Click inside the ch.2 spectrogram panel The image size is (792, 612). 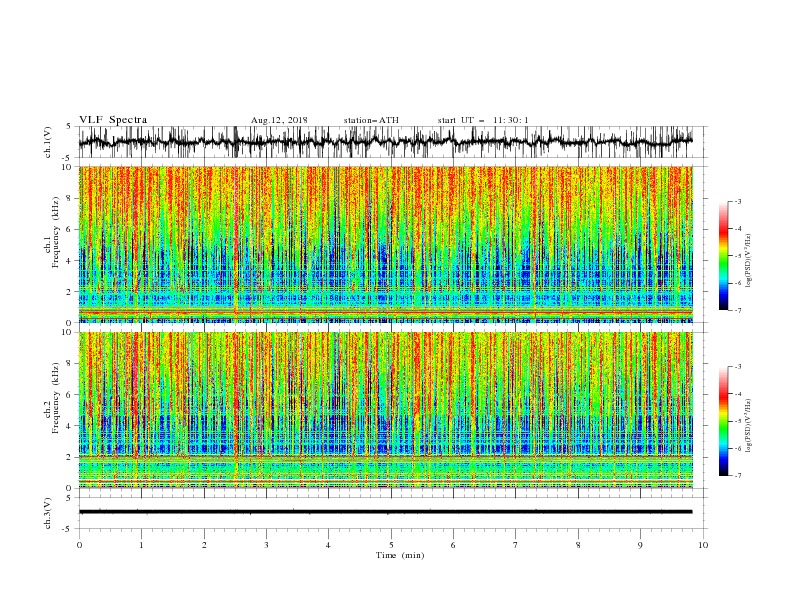click(385, 410)
